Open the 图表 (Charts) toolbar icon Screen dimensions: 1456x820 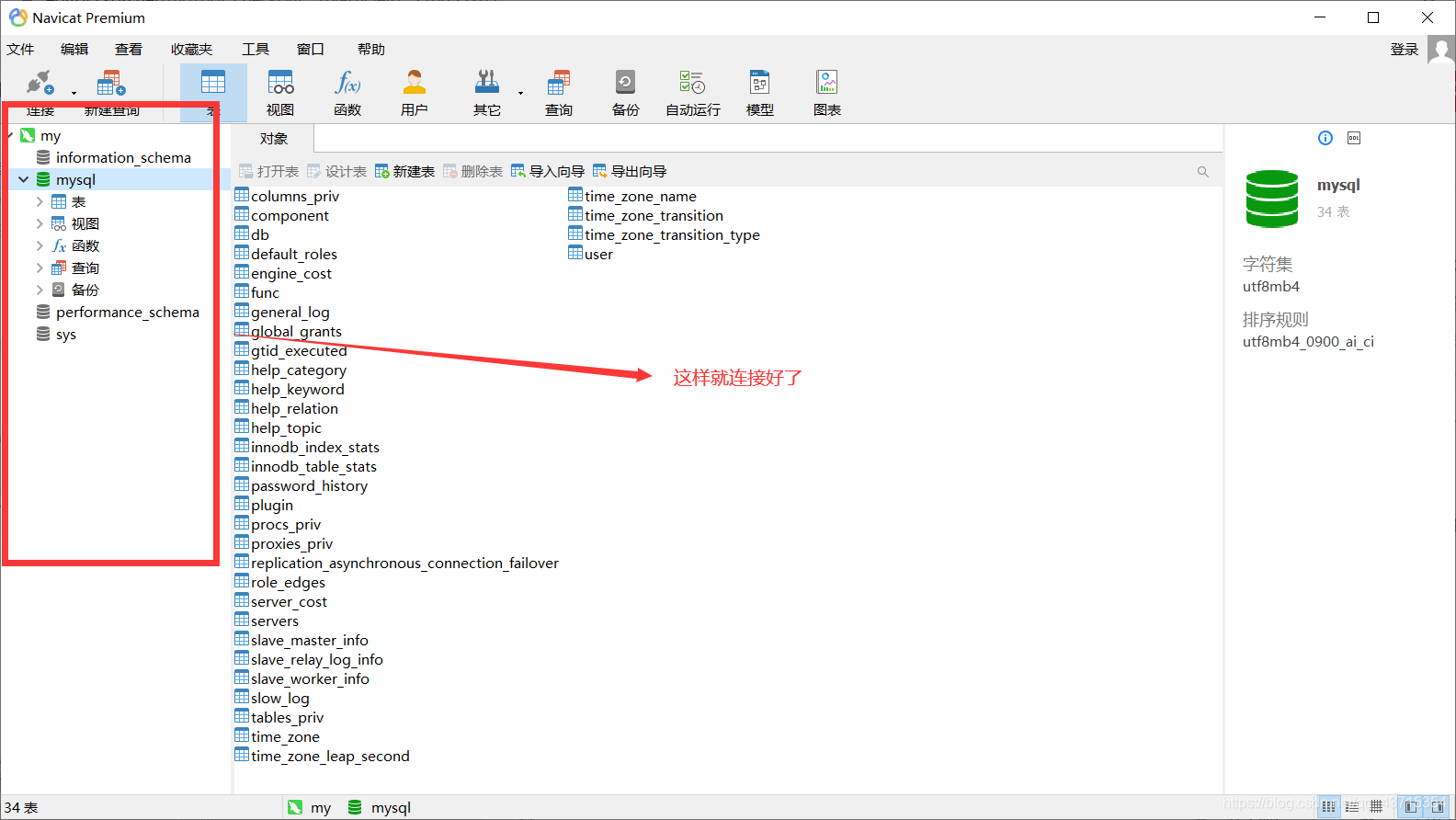tap(827, 83)
